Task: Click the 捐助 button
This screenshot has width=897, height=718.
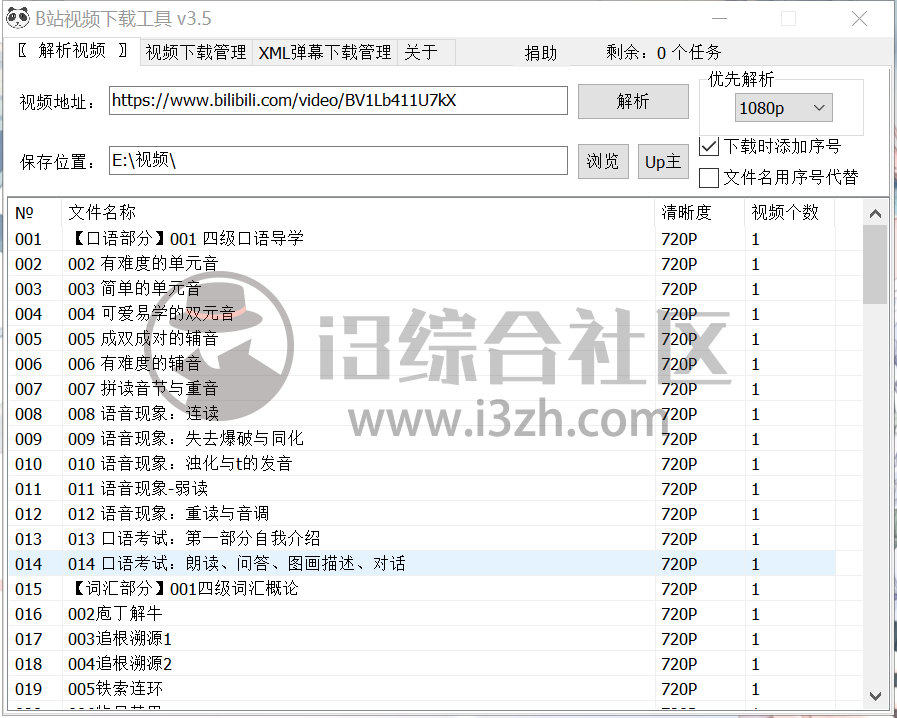Action: [541, 53]
